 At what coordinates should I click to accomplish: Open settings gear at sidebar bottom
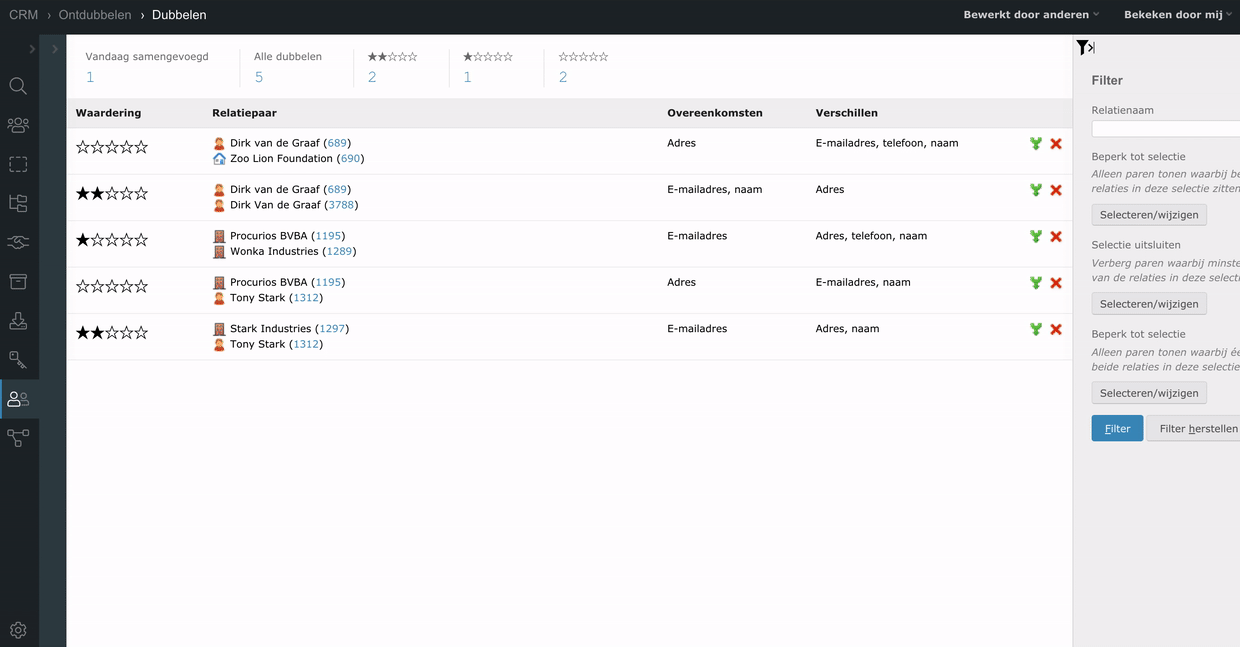coord(18,630)
